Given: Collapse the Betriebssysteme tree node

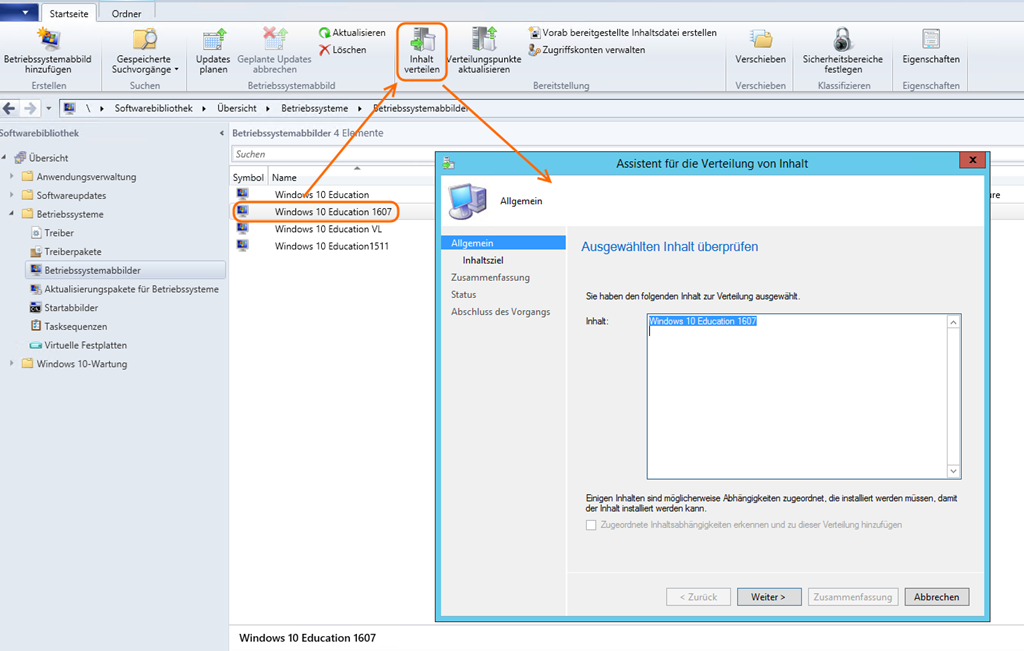Looking at the screenshot, I should coord(13,214).
